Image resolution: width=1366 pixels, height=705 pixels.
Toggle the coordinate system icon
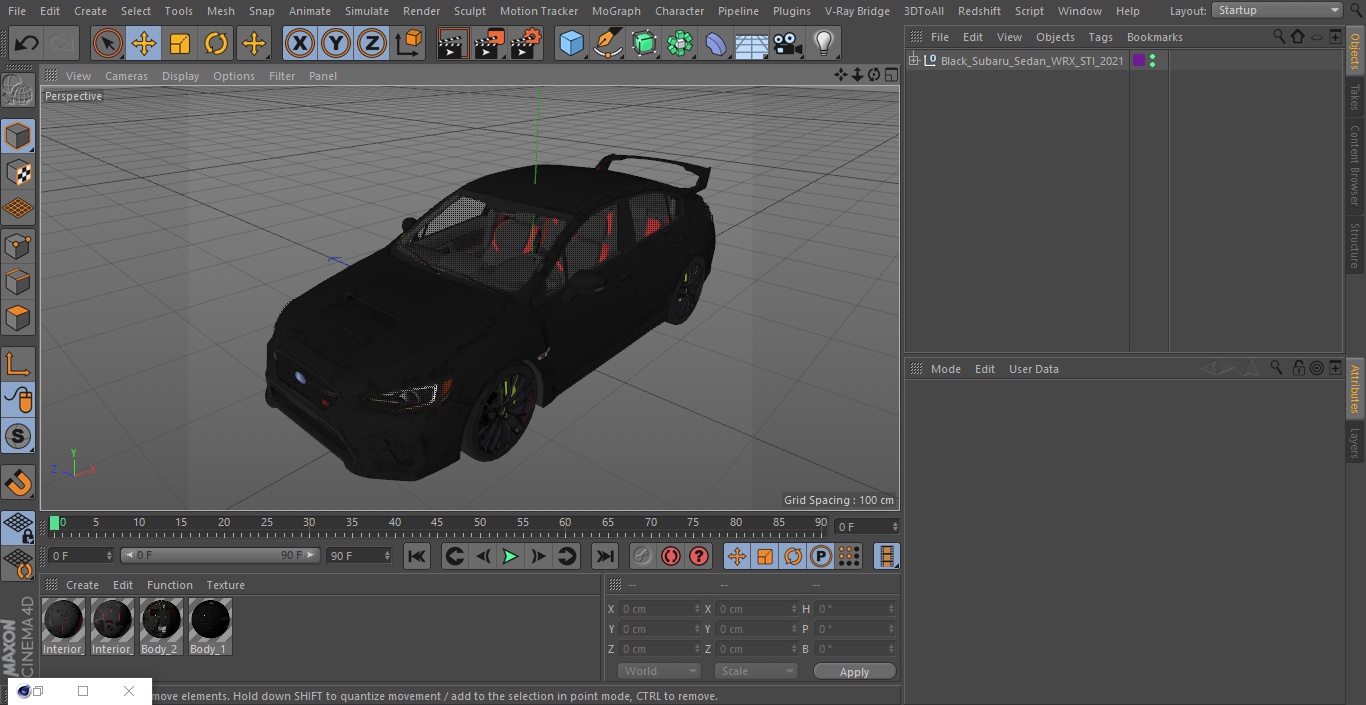pyautogui.click(x=409, y=43)
